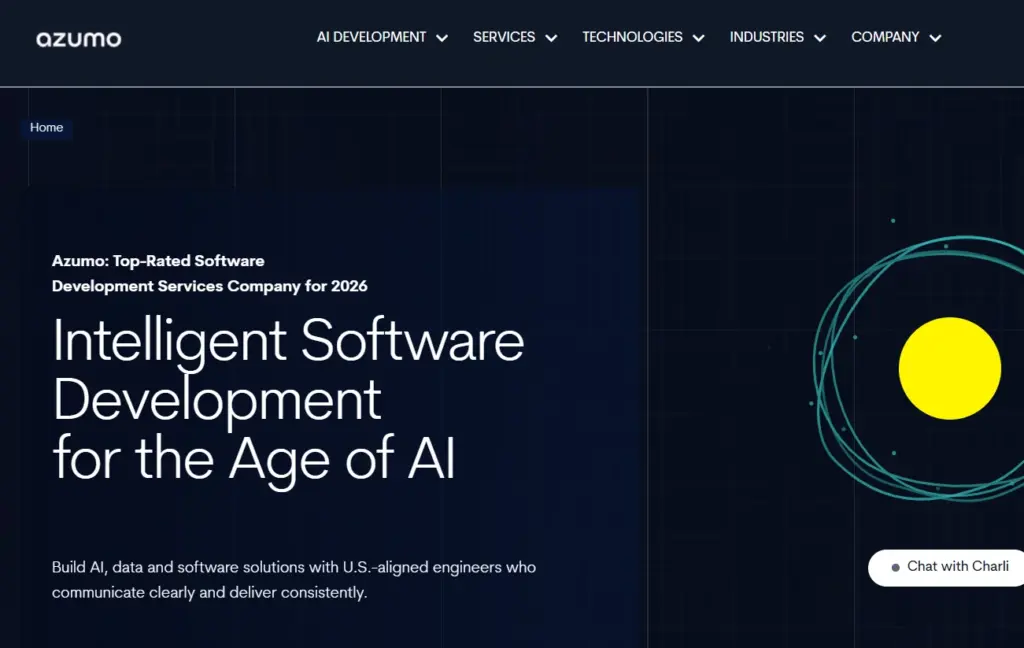Expand the Services dropdown chevron
The width and height of the screenshot is (1024, 648).
coord(551,39)
